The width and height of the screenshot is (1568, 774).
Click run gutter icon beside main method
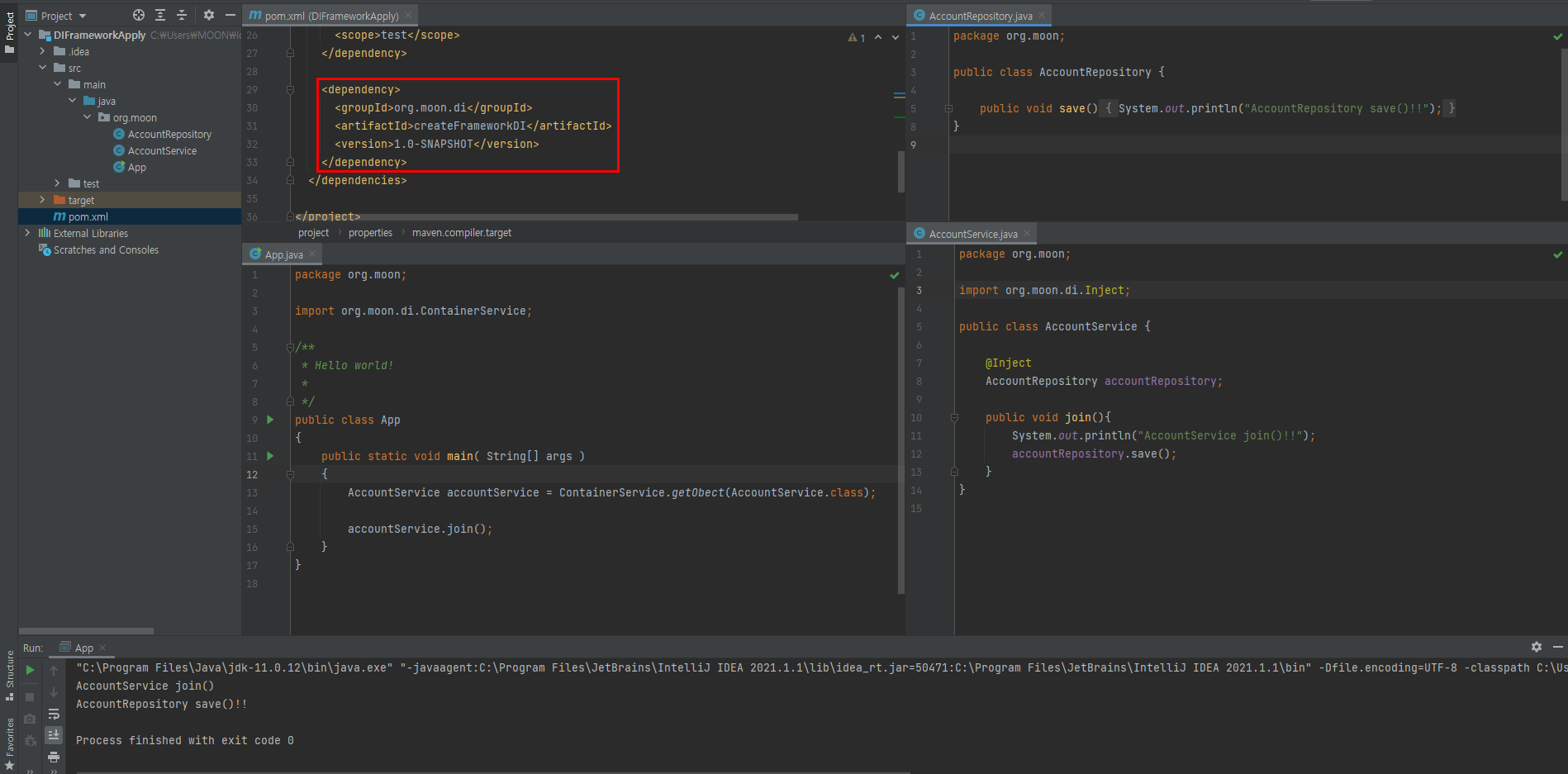pyautogui.click(x=270, y=456)
